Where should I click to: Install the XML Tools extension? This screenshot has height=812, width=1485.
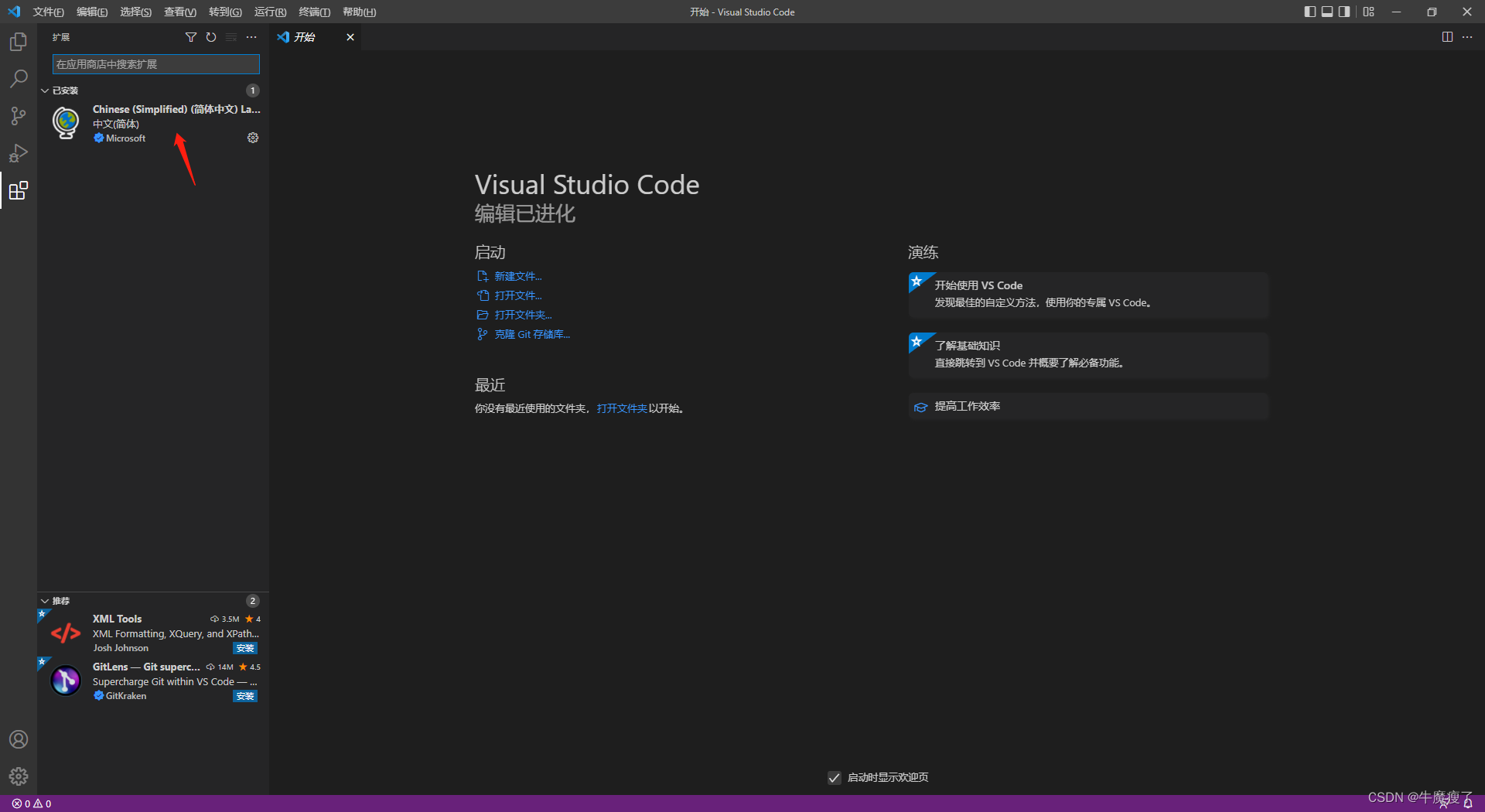click(245, 648)
